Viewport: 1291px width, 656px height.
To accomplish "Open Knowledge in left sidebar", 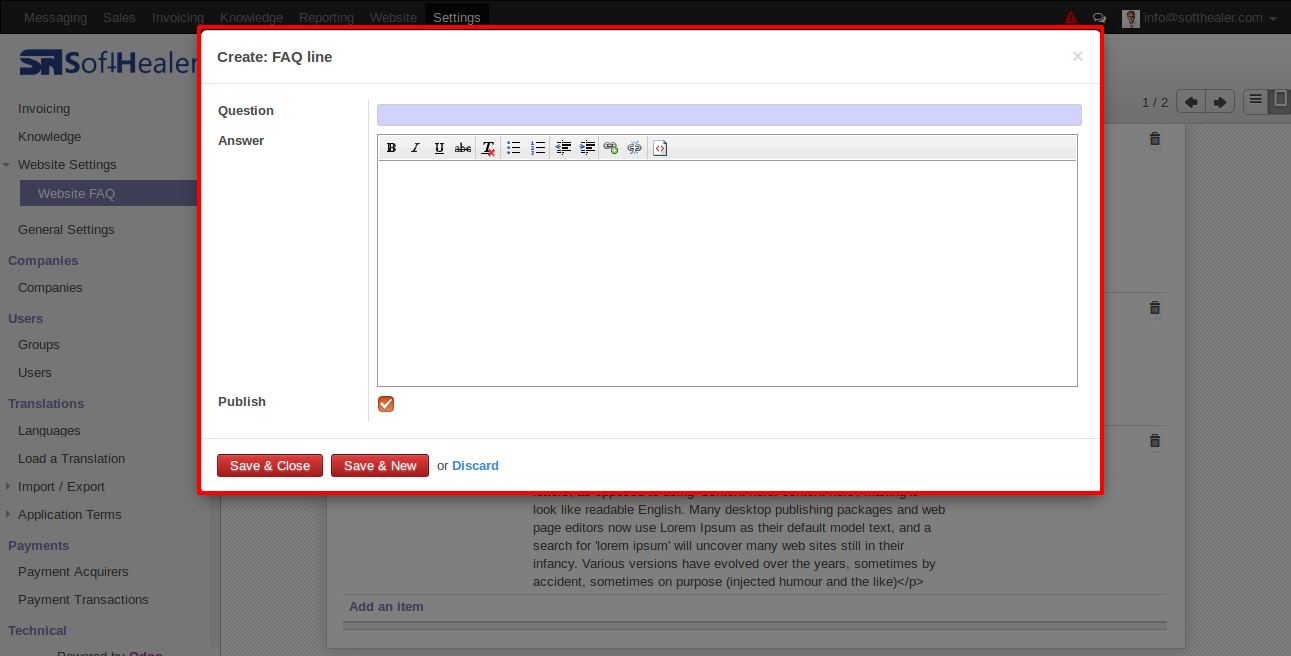I will point(50,137).
